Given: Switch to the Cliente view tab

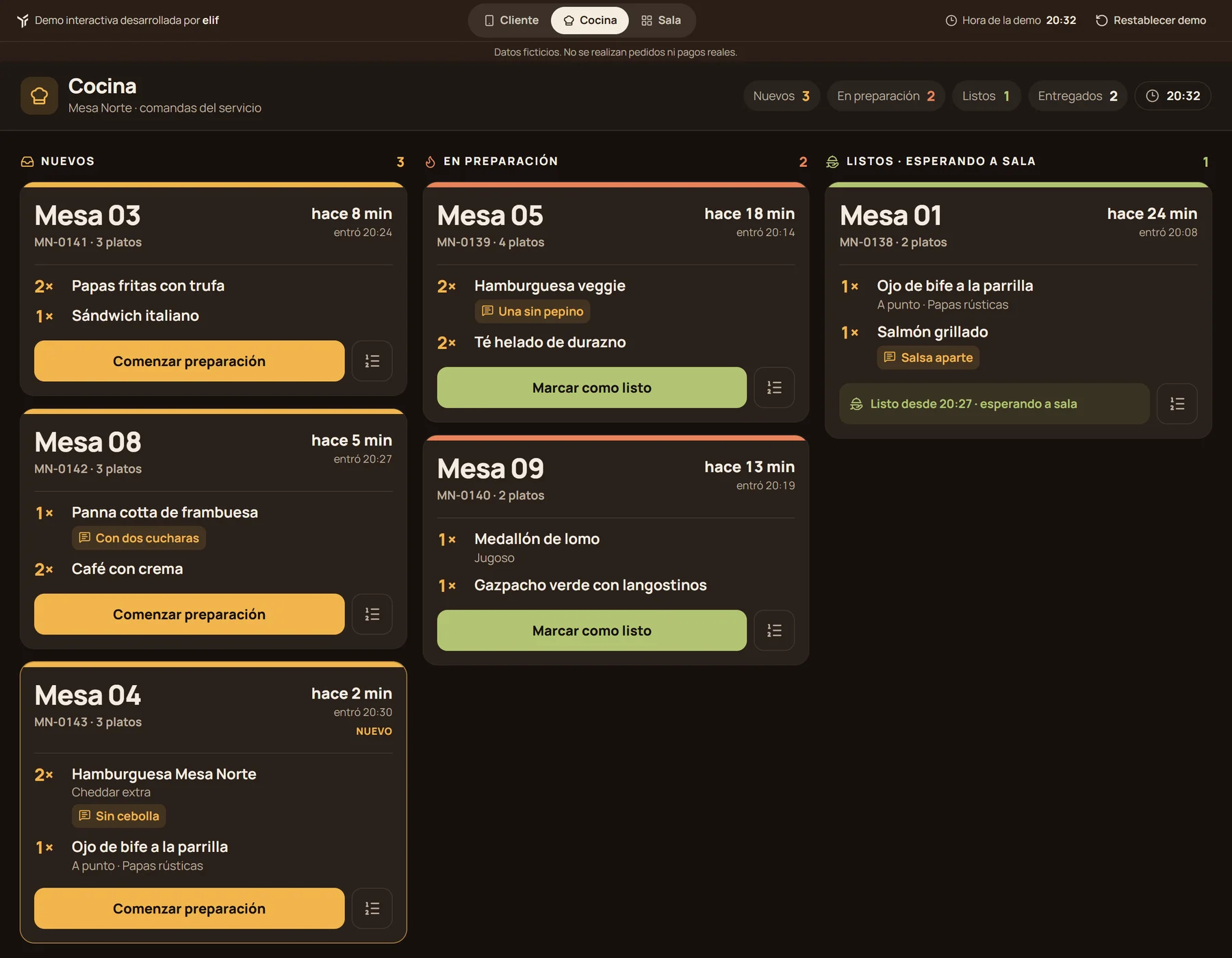Looking at the screenshot, I should 511,21.
